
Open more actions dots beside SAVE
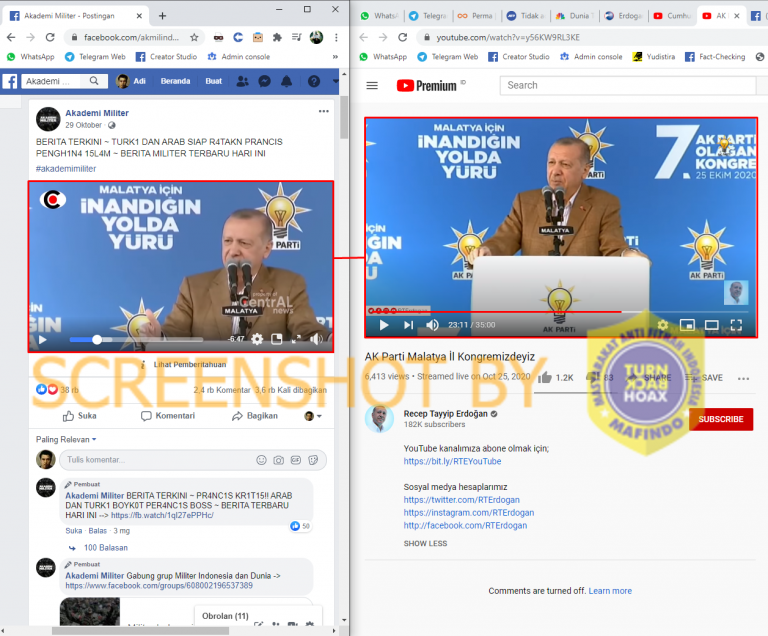pos(743,378)
